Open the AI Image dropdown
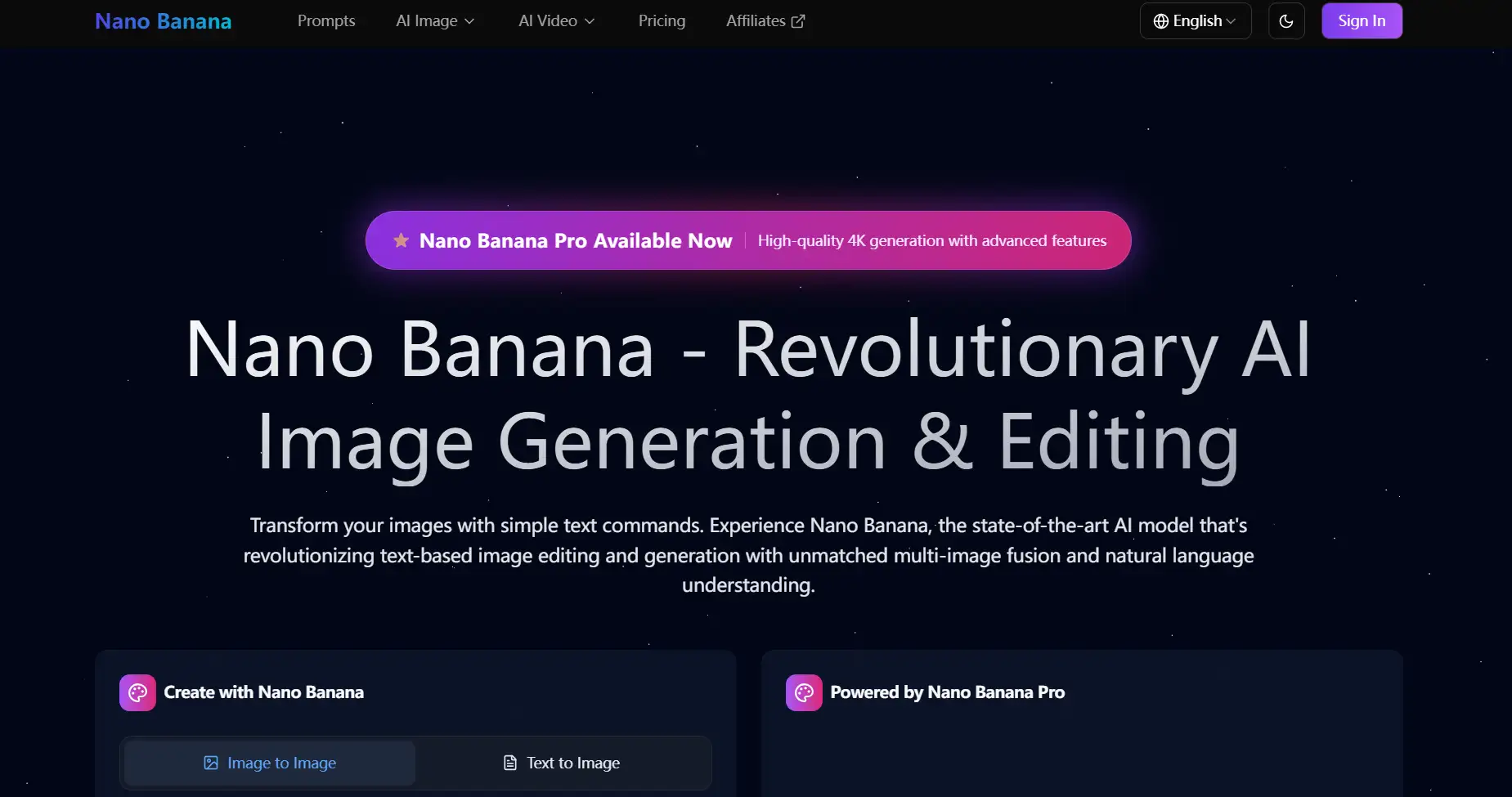 [x=434, y=20]
